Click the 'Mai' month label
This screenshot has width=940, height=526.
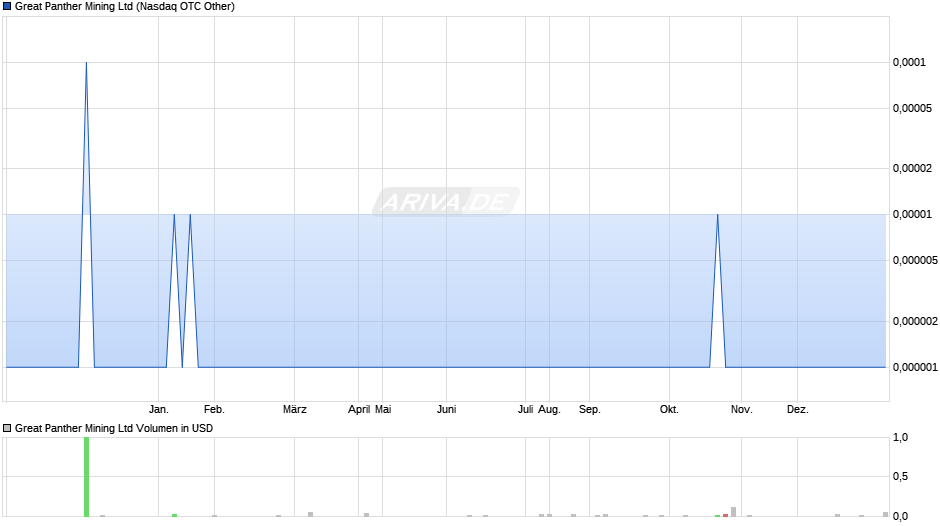[x=383, y=410]
